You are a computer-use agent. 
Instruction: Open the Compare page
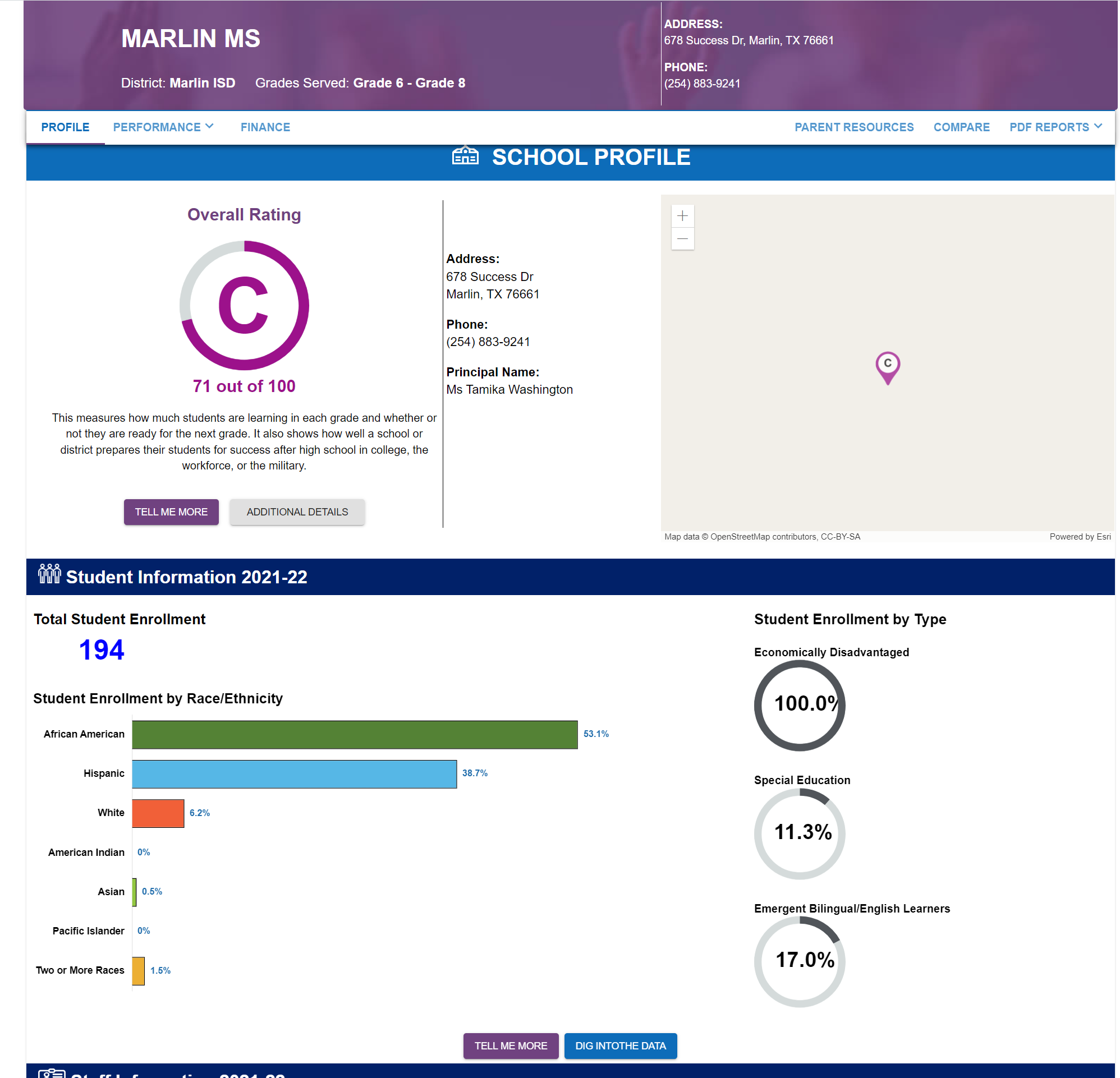click(961, 127)
